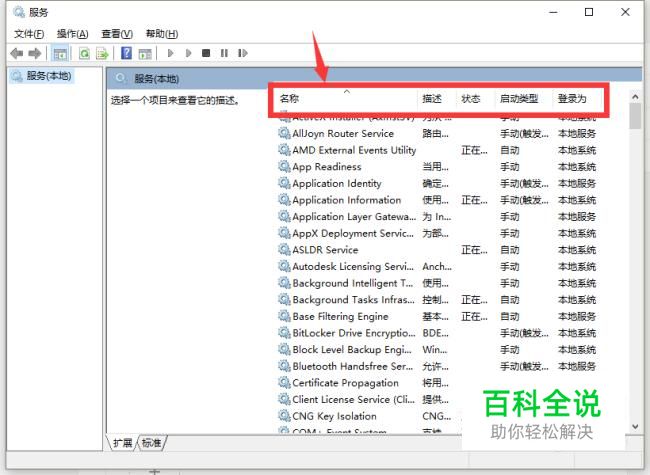The width and height of the screenshot is (650, 475).
Task: Sort by the 启动类型 column header
Action: pyautogui.click(x=523, y=99)
